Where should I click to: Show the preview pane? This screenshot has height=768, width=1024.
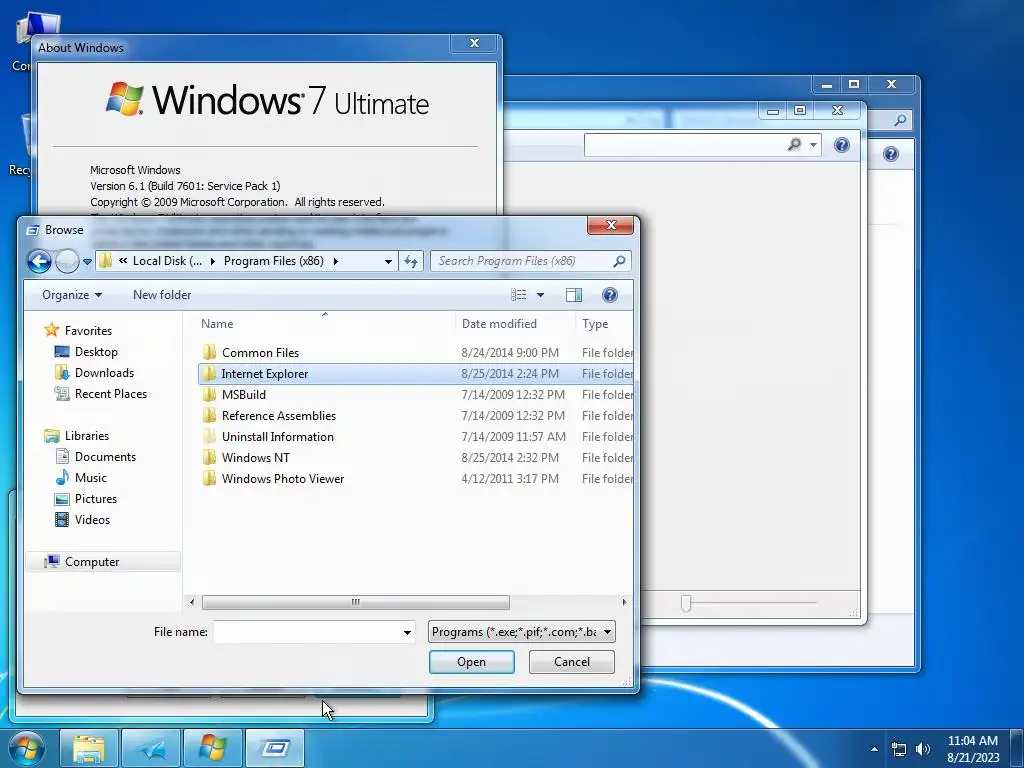tap(573, 295)
